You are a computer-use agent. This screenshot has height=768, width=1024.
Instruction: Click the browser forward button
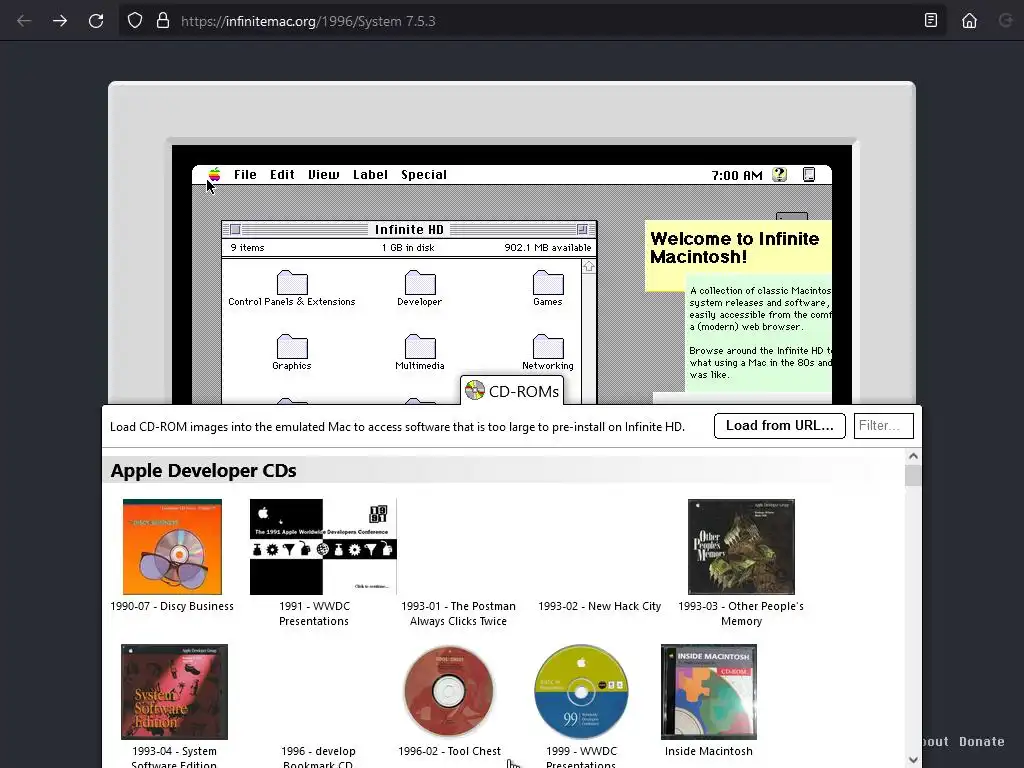60,21
